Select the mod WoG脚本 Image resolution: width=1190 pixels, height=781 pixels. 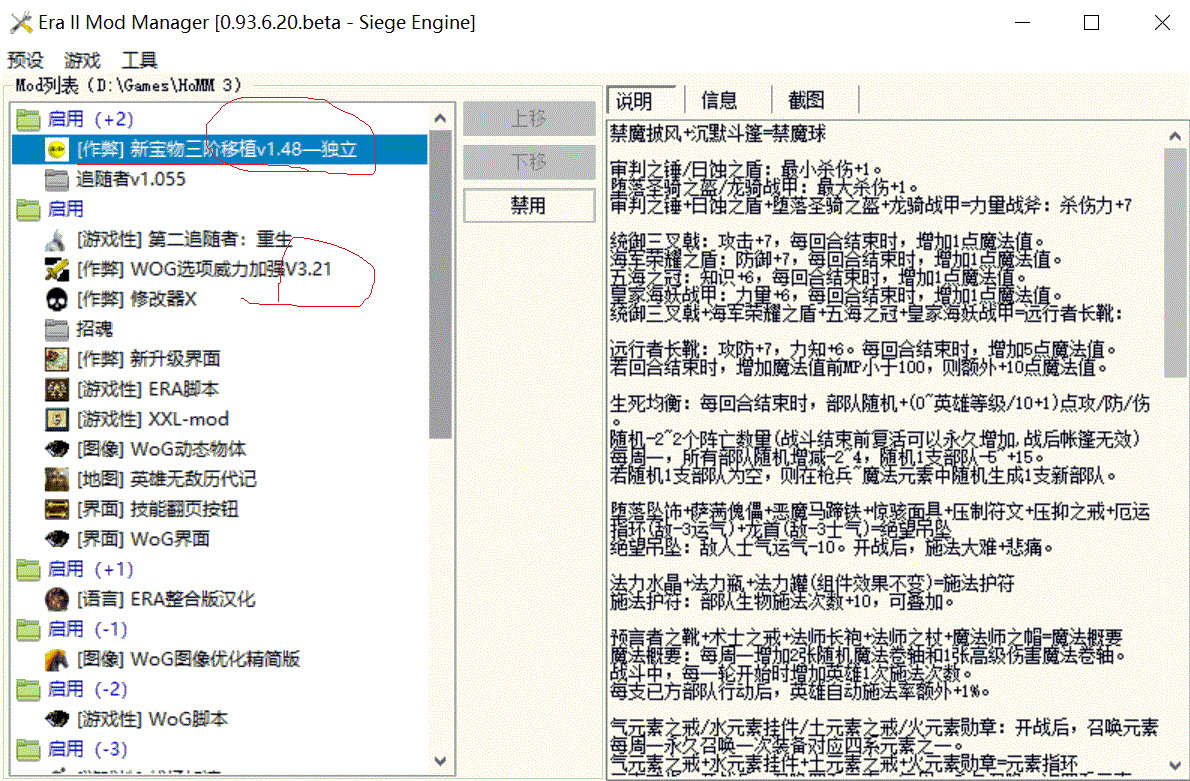[153, 720]
